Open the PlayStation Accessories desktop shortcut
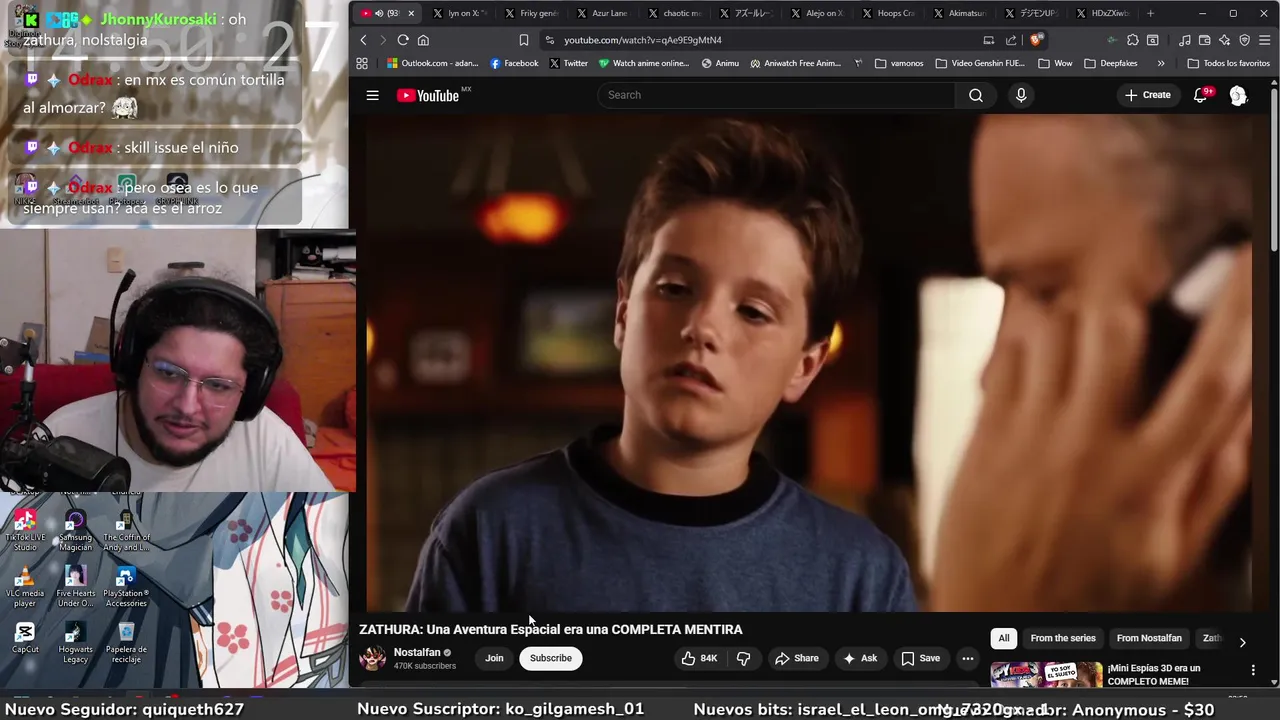This screenshot has height=720, width=1280. point(126,587)
